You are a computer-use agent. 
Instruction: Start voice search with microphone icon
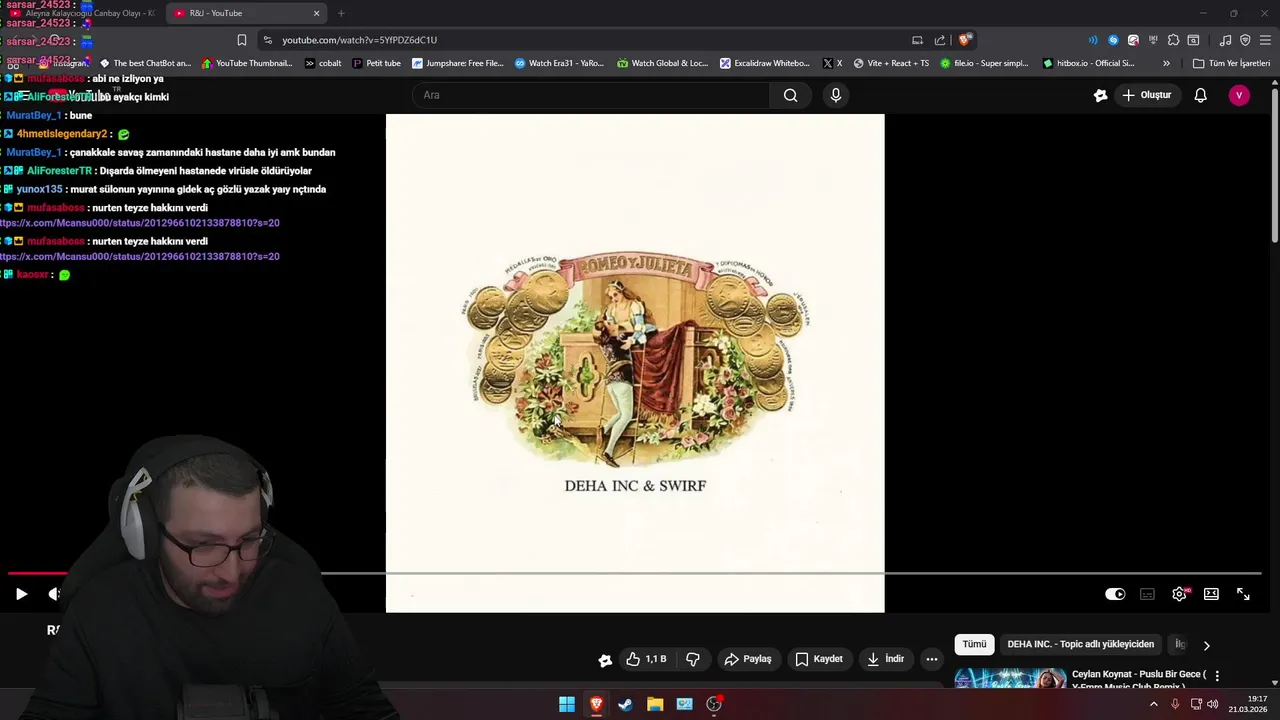(x=836, y=95)
